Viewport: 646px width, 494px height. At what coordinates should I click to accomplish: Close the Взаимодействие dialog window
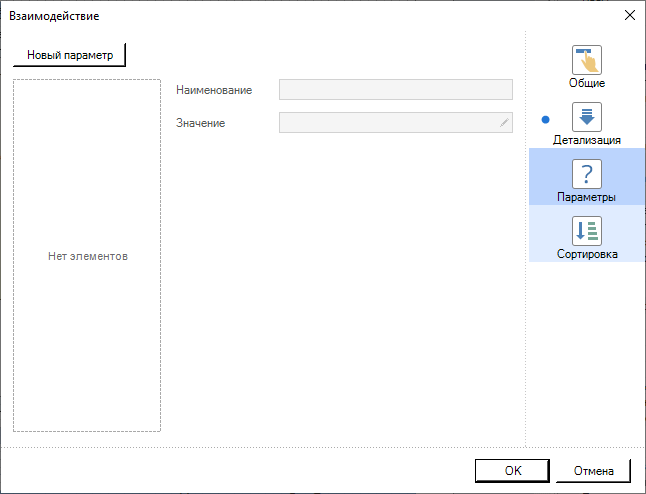click(630, 15)
